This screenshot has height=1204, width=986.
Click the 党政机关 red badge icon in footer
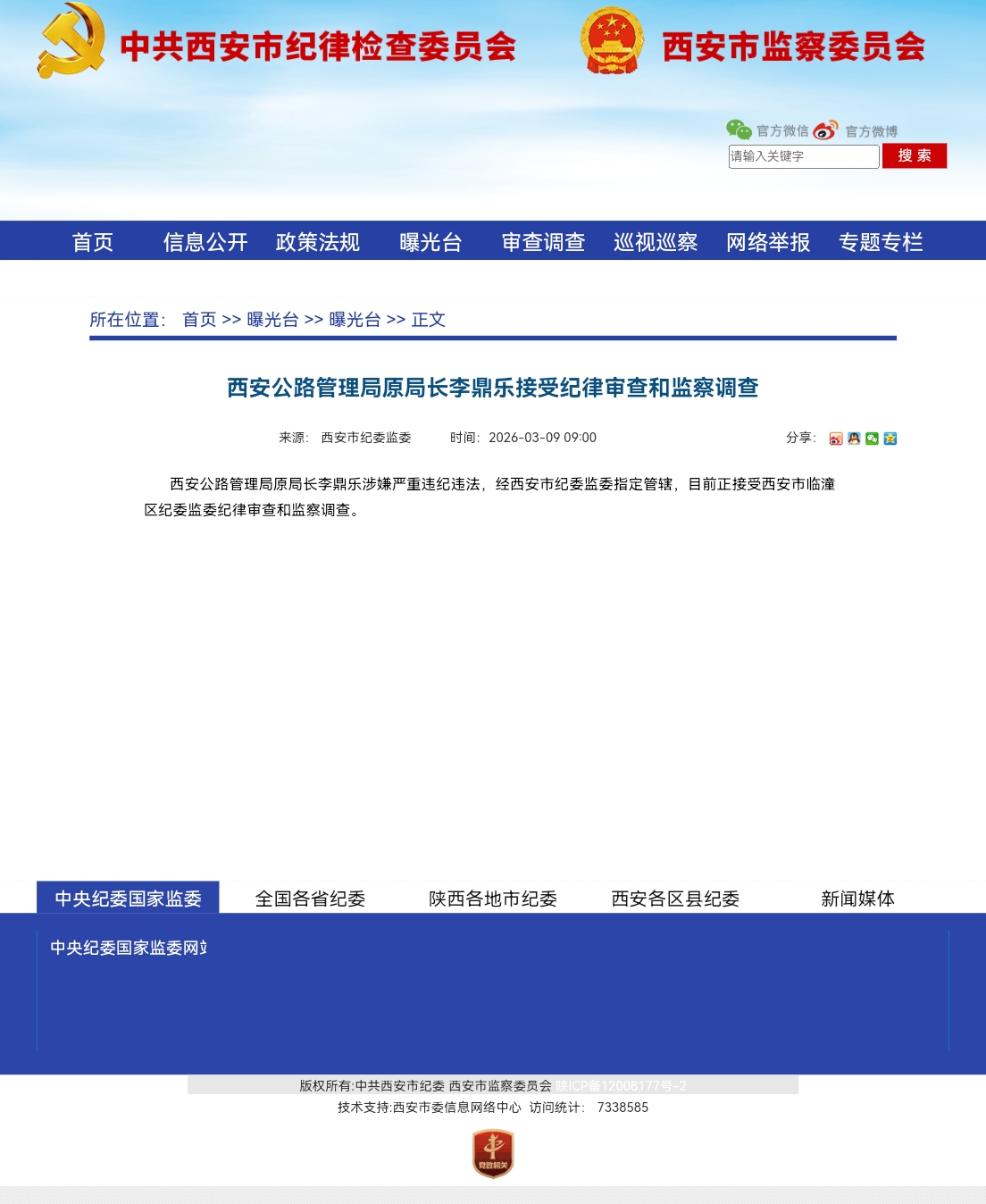click(493, 1153)
